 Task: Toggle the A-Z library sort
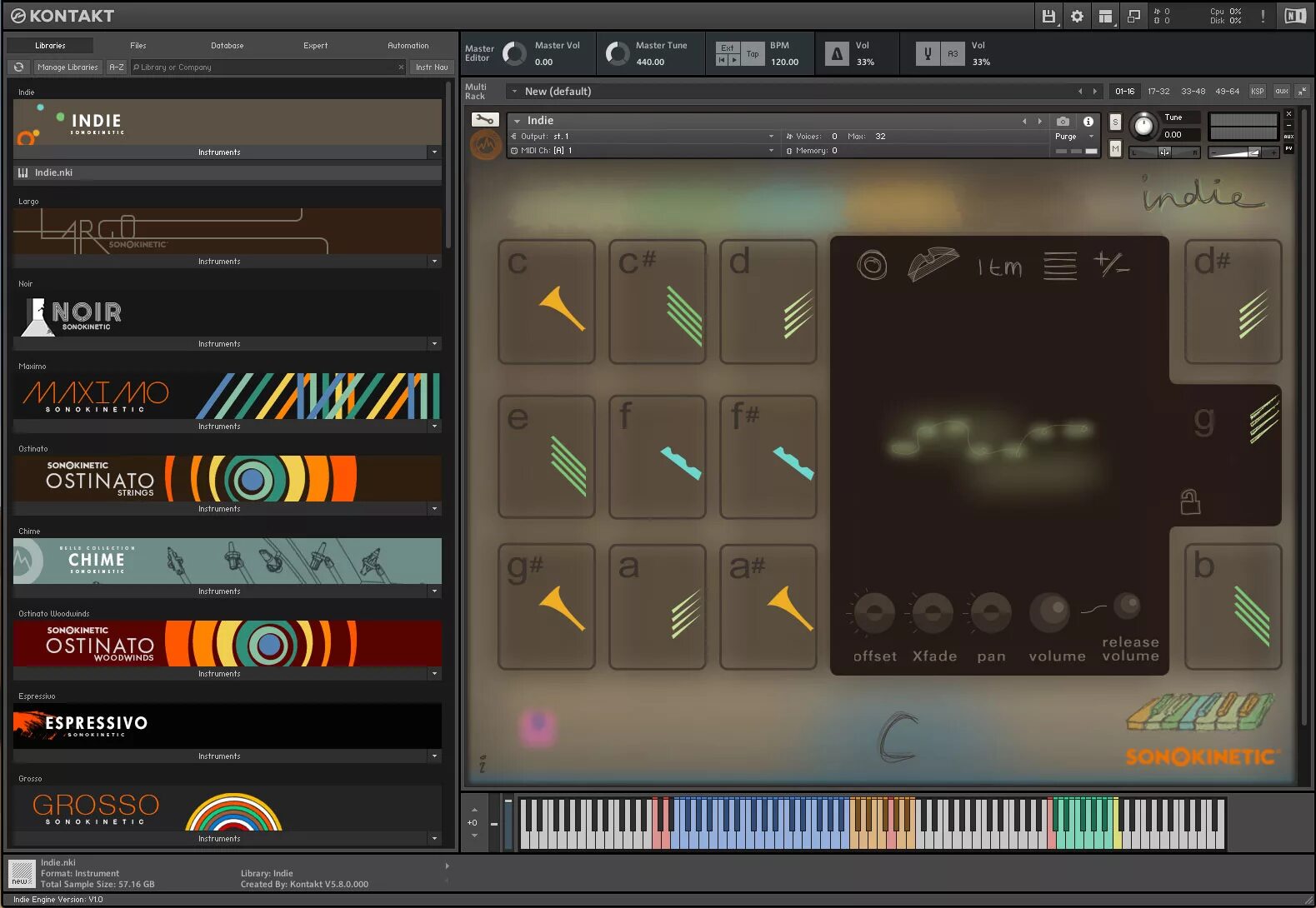117,67
